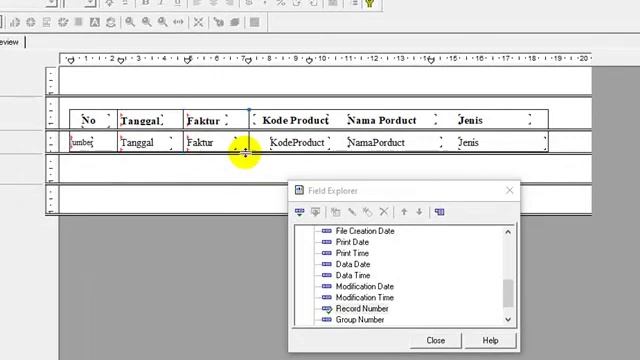Click the crossed arrows X toolbar icon

coord(198,22)
